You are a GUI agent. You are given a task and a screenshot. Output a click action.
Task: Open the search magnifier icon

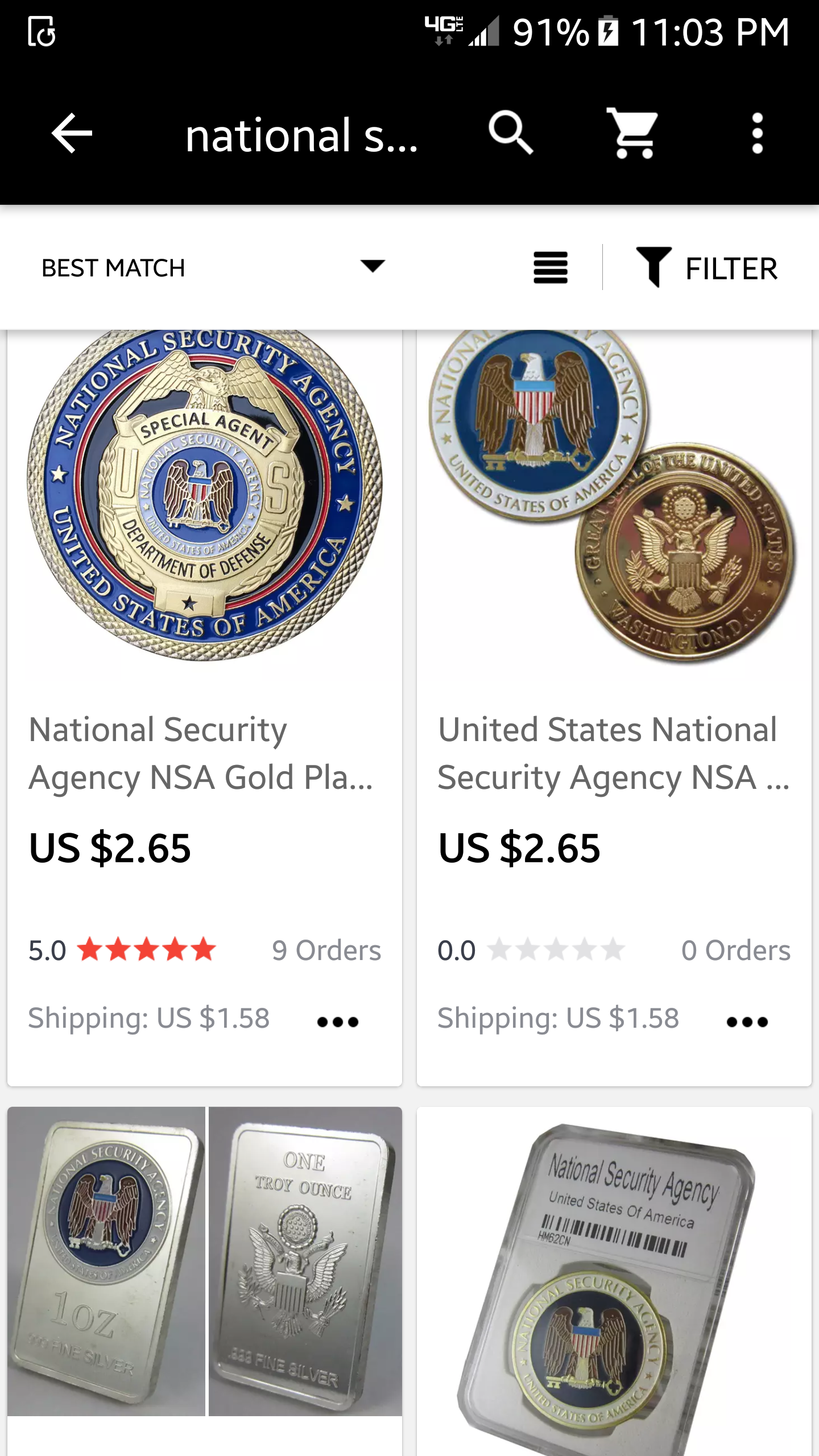tap(510, 134)
